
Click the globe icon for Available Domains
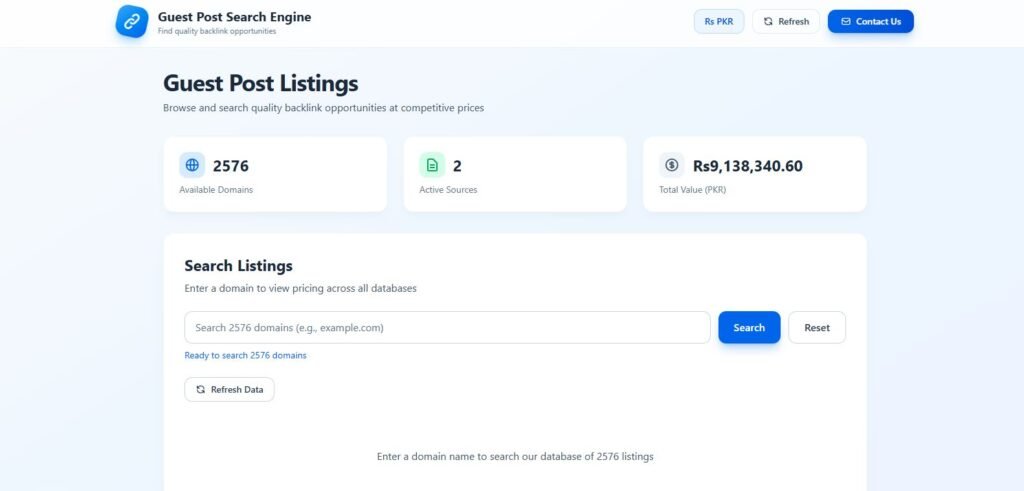coord(192,165)
